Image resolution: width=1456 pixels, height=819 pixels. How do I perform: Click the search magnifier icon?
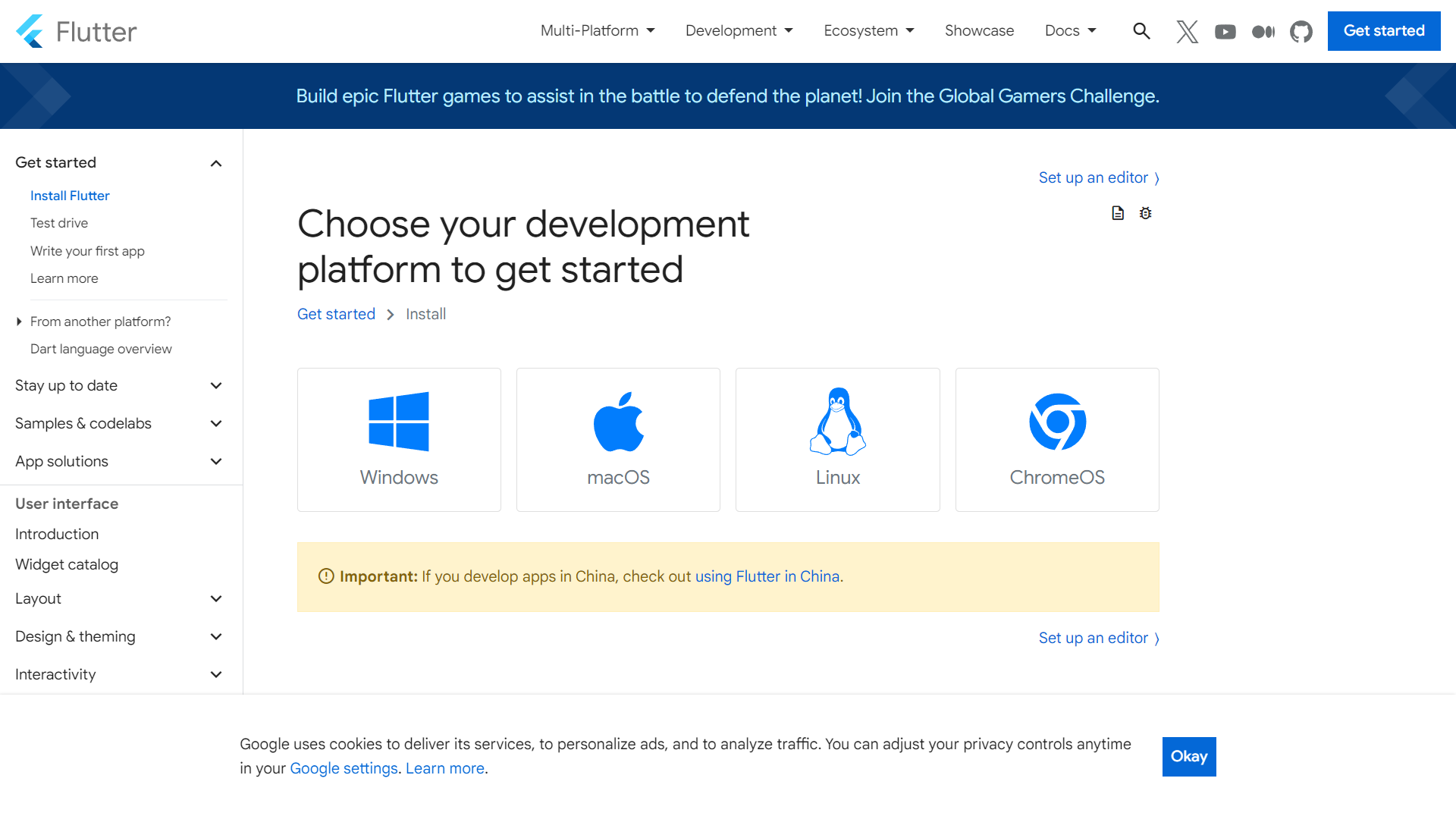pyautogui.click(x=1141, y=31)
